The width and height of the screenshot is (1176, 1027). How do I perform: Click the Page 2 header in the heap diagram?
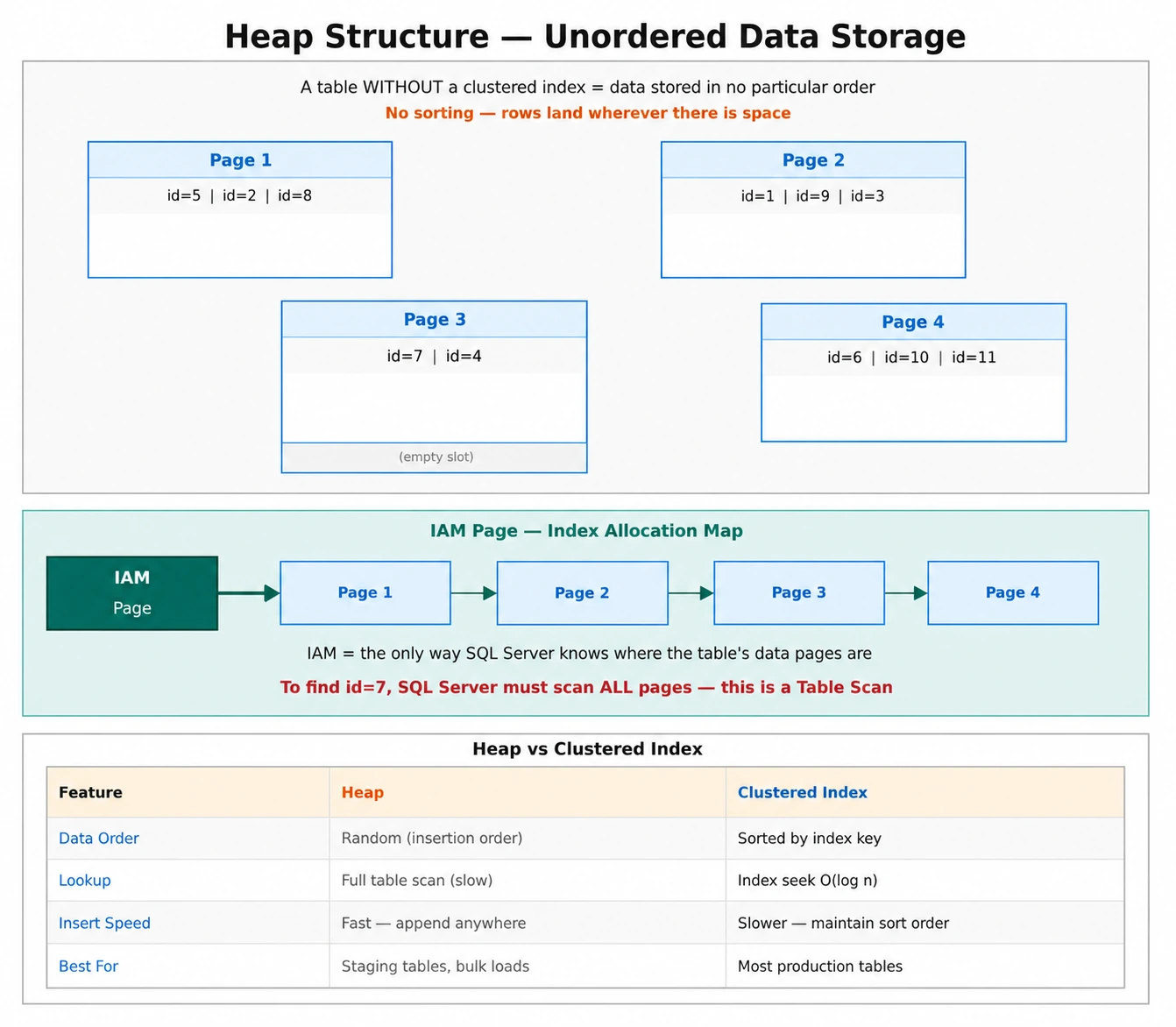pos(813,160)
